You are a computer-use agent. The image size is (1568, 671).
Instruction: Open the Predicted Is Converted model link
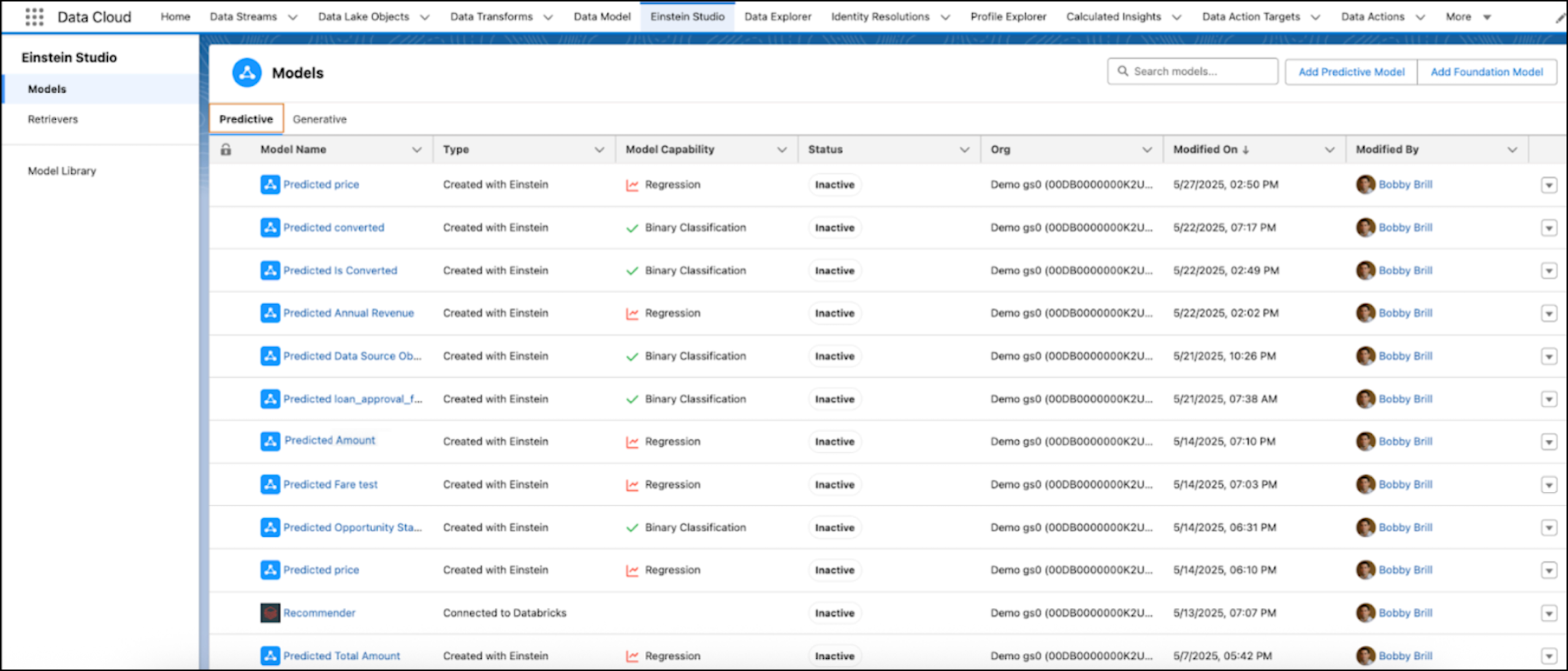(x=340, y=270)
